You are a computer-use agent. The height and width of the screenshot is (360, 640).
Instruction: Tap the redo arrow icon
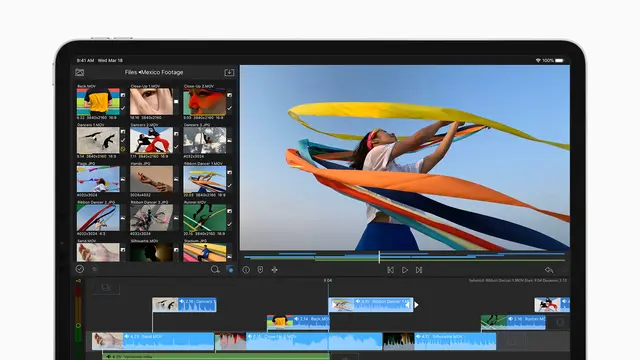564,270
